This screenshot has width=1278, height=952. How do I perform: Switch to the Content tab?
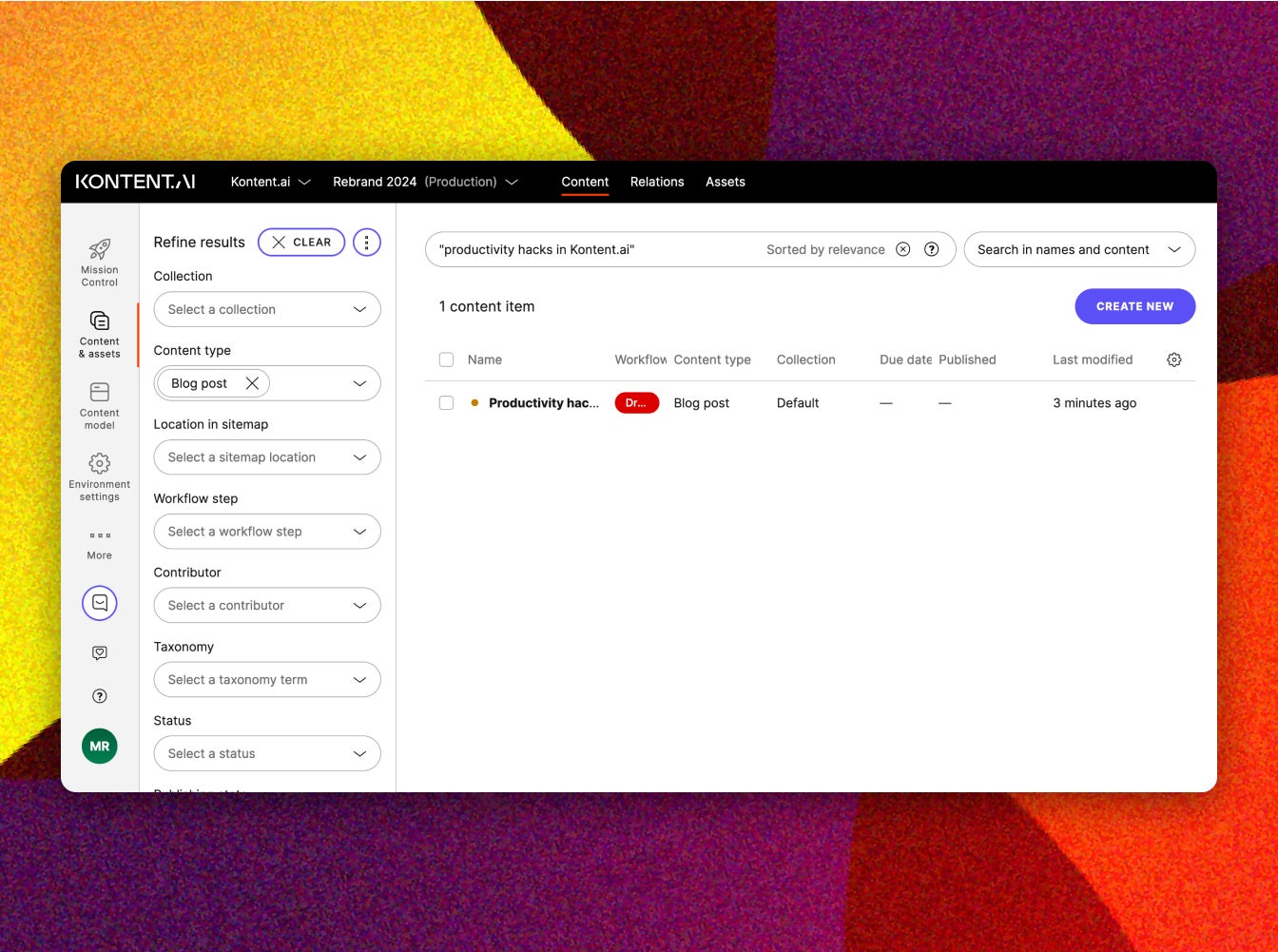585,182
